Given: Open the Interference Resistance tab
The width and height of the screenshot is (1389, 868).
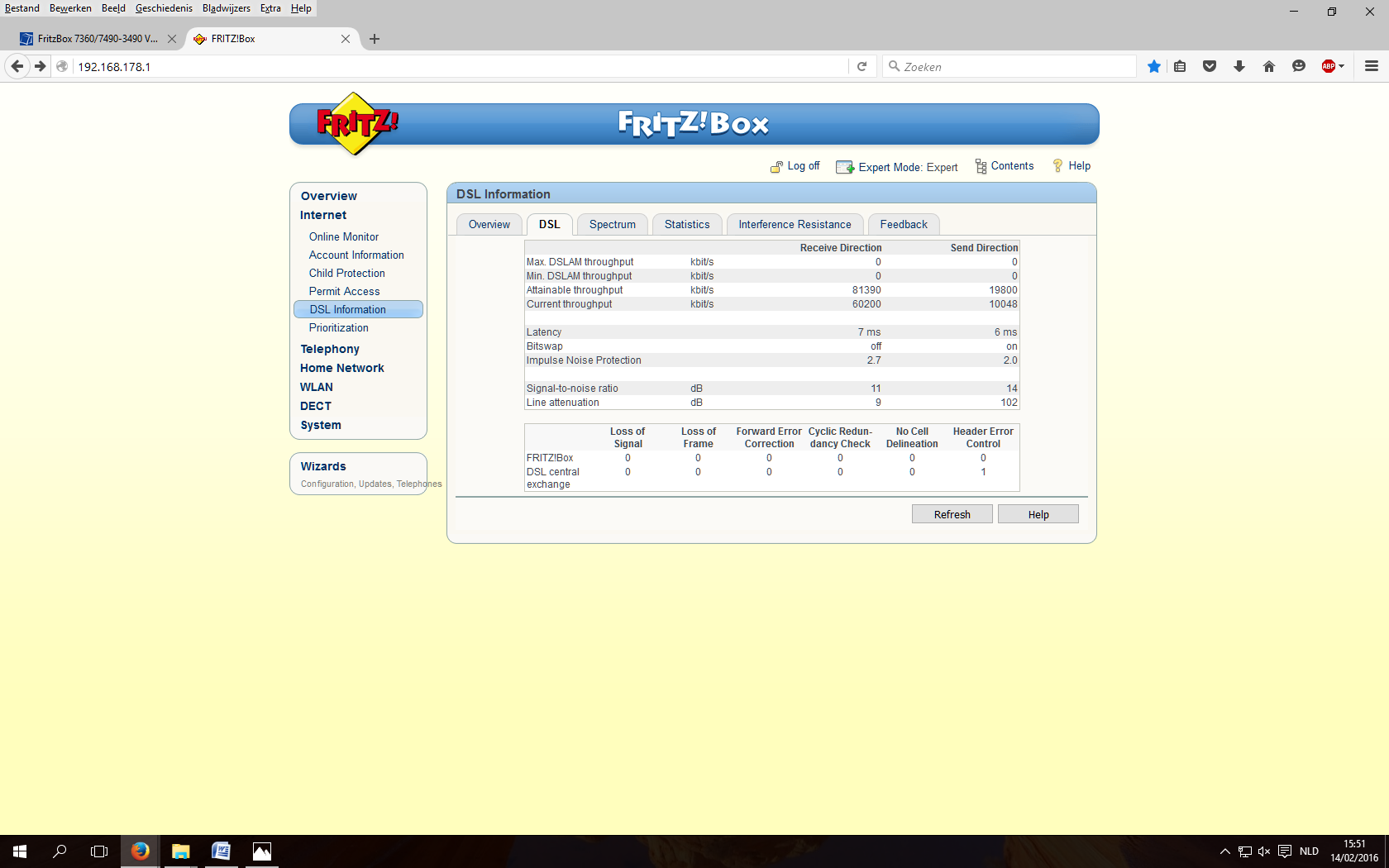Looking at the screenshot, I should pyautogui.click(x=795, y=225).
